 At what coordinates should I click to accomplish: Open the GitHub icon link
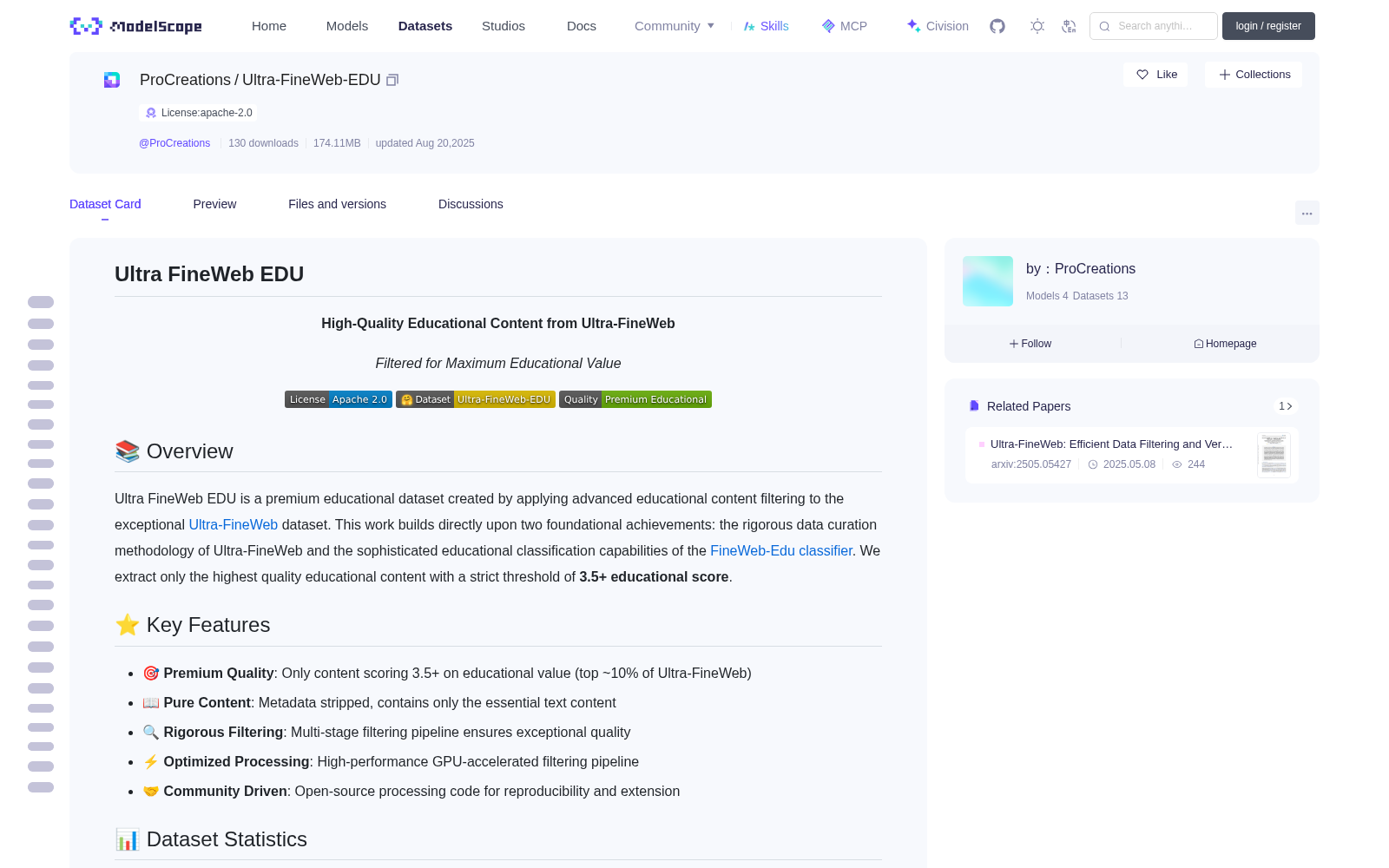tap(997, 26)
